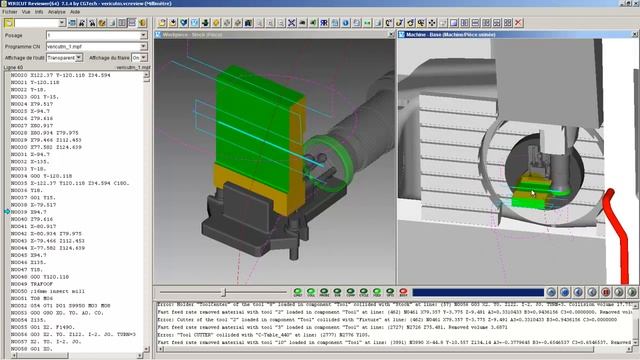Select NC line N0039 X94.7
This screenshot has height=360, width=640.
coord(29,212)
